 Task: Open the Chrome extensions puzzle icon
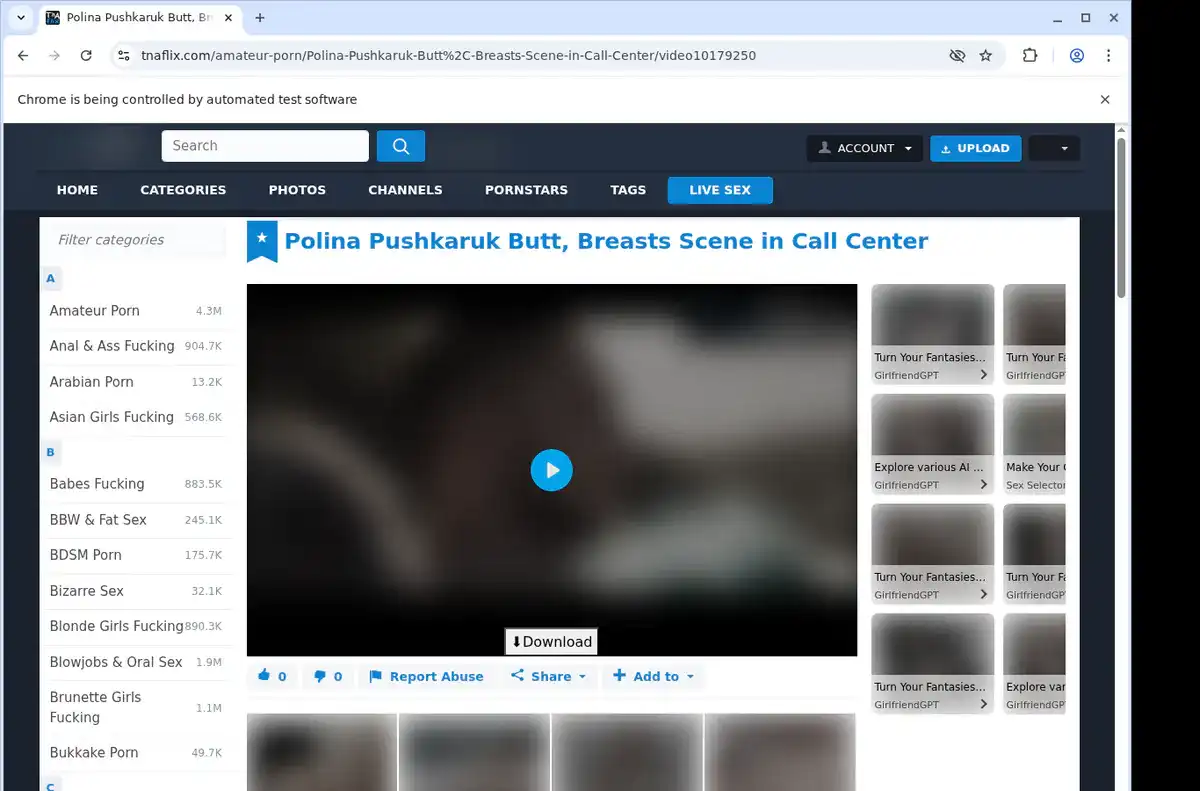point(1030,56)
